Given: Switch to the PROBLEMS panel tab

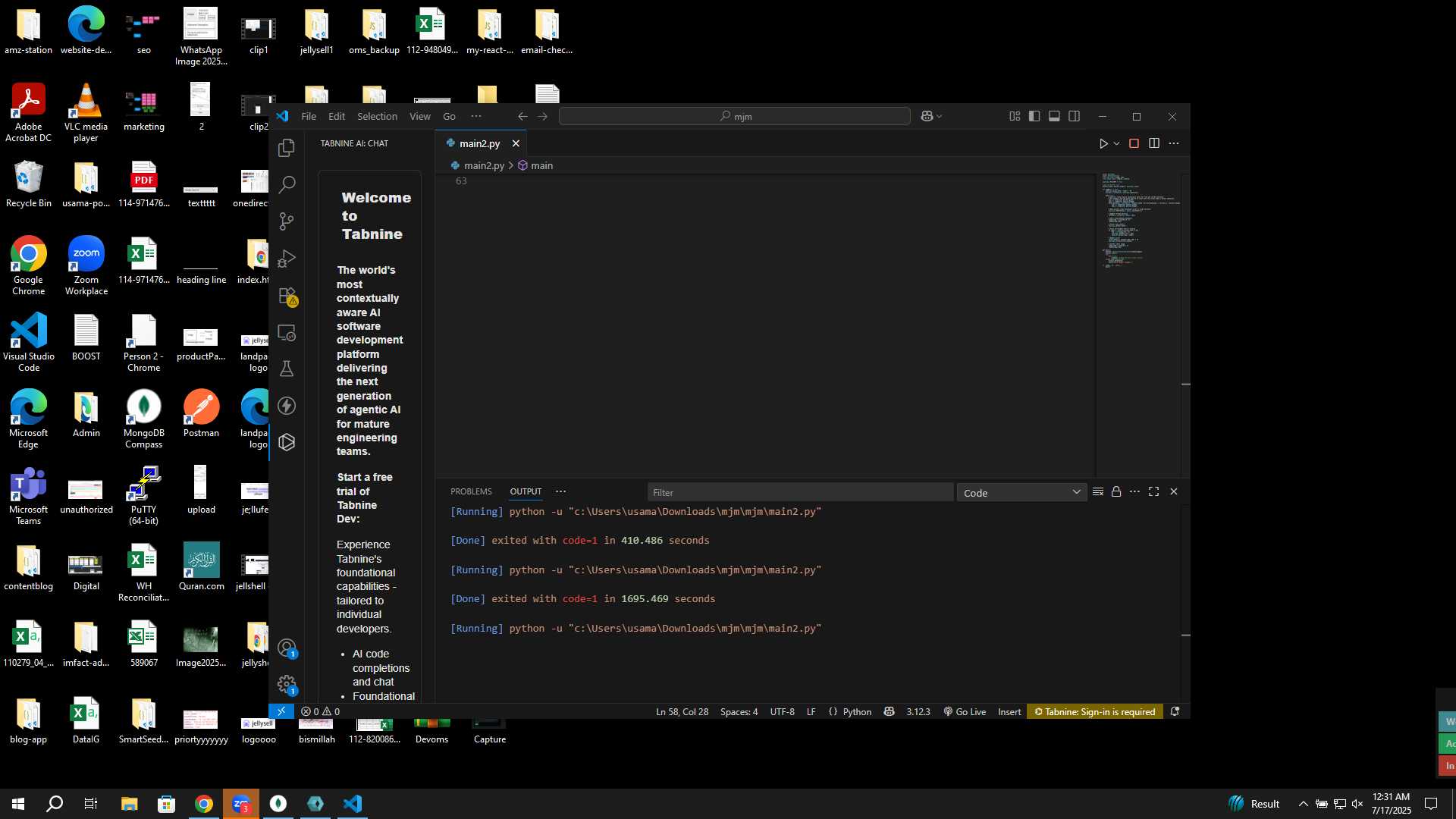Looking at the screenshot, I should tap(471, 491).
